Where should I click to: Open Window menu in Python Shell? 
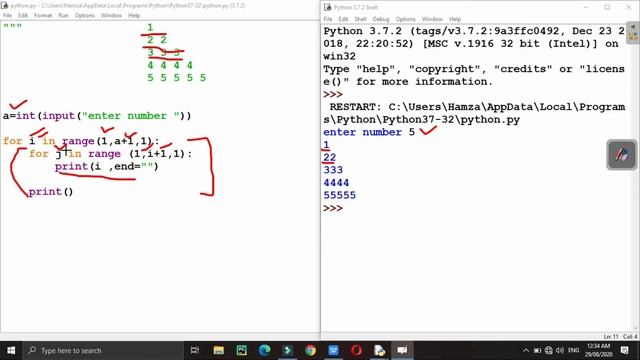[x=432, y=19]
